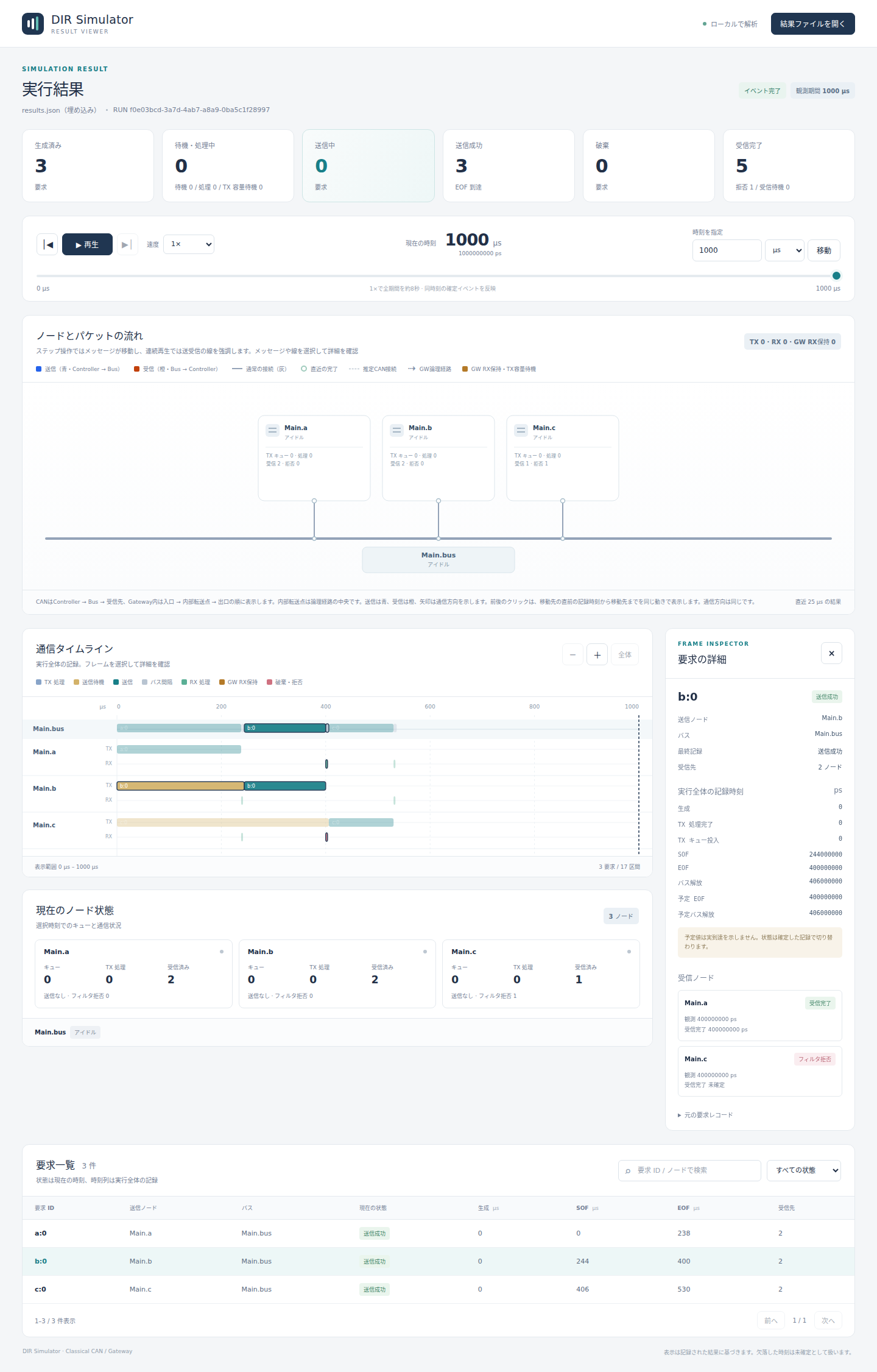The image size is (877, 1372).
Task: Click the 全体 timeline view button
Action: pyautogui.click(x=625, y=654)
